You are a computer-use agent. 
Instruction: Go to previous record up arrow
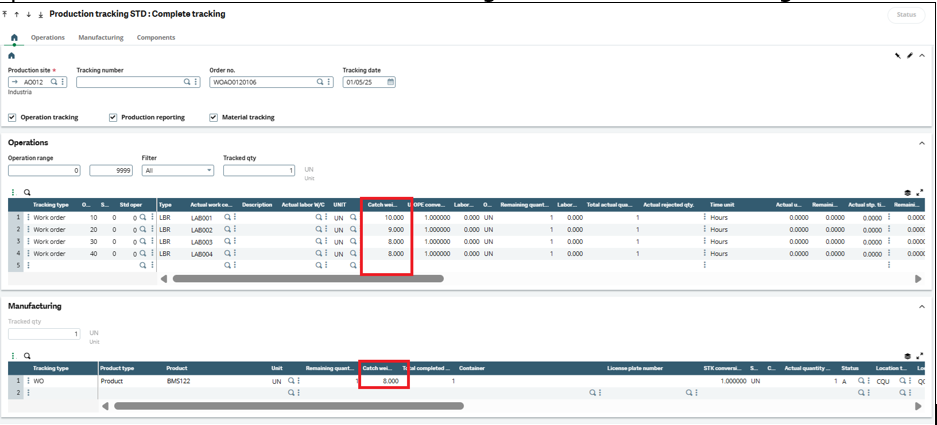tap(17, 14)
